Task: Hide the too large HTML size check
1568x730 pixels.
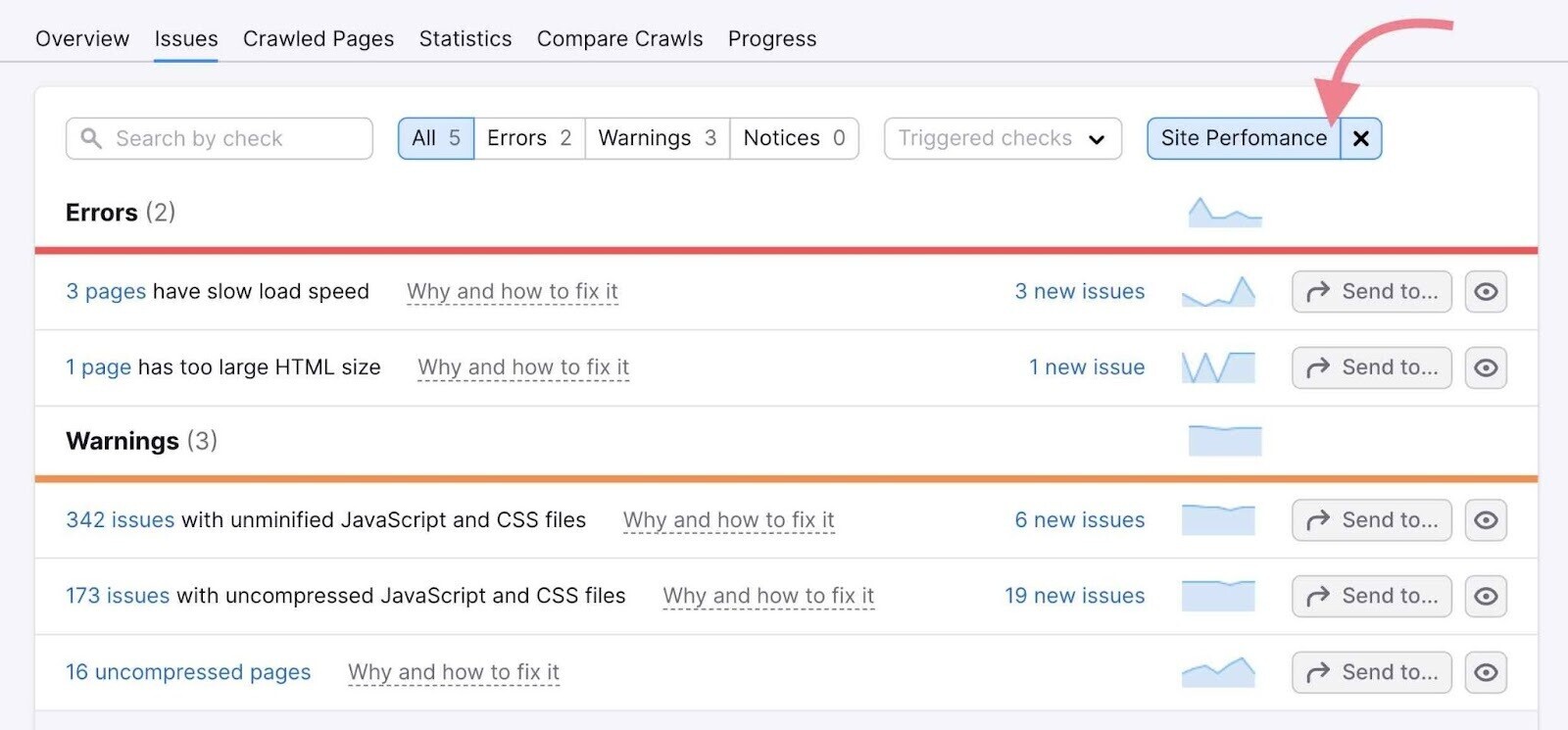Action: tap(1485, 367)
